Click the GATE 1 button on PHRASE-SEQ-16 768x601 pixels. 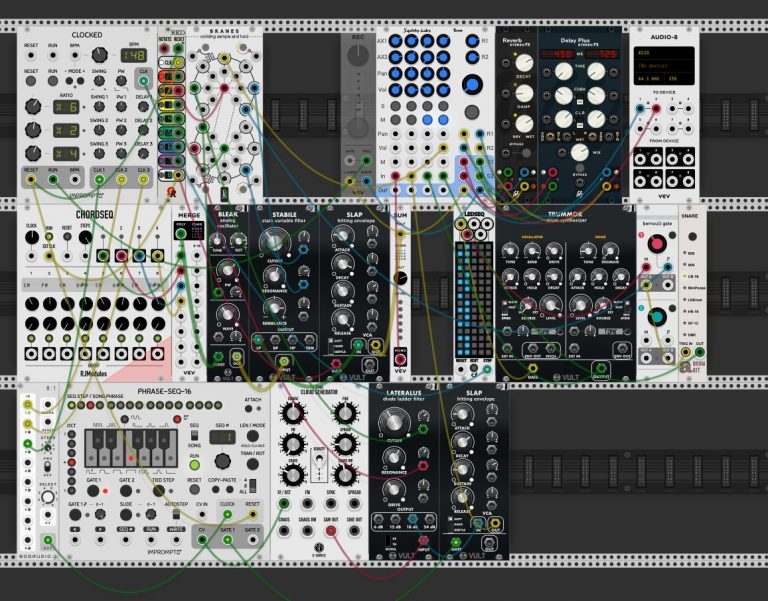[93, 490]
